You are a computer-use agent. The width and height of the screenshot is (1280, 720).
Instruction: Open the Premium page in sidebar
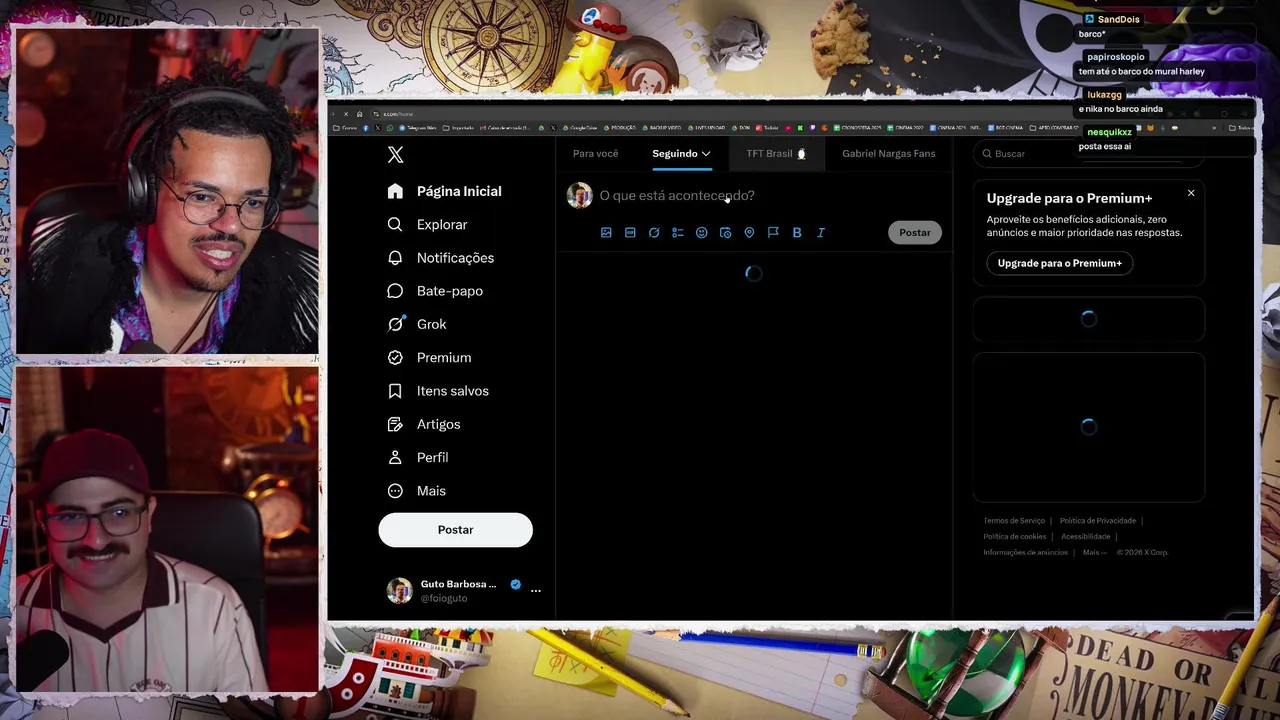pos(429,357)
